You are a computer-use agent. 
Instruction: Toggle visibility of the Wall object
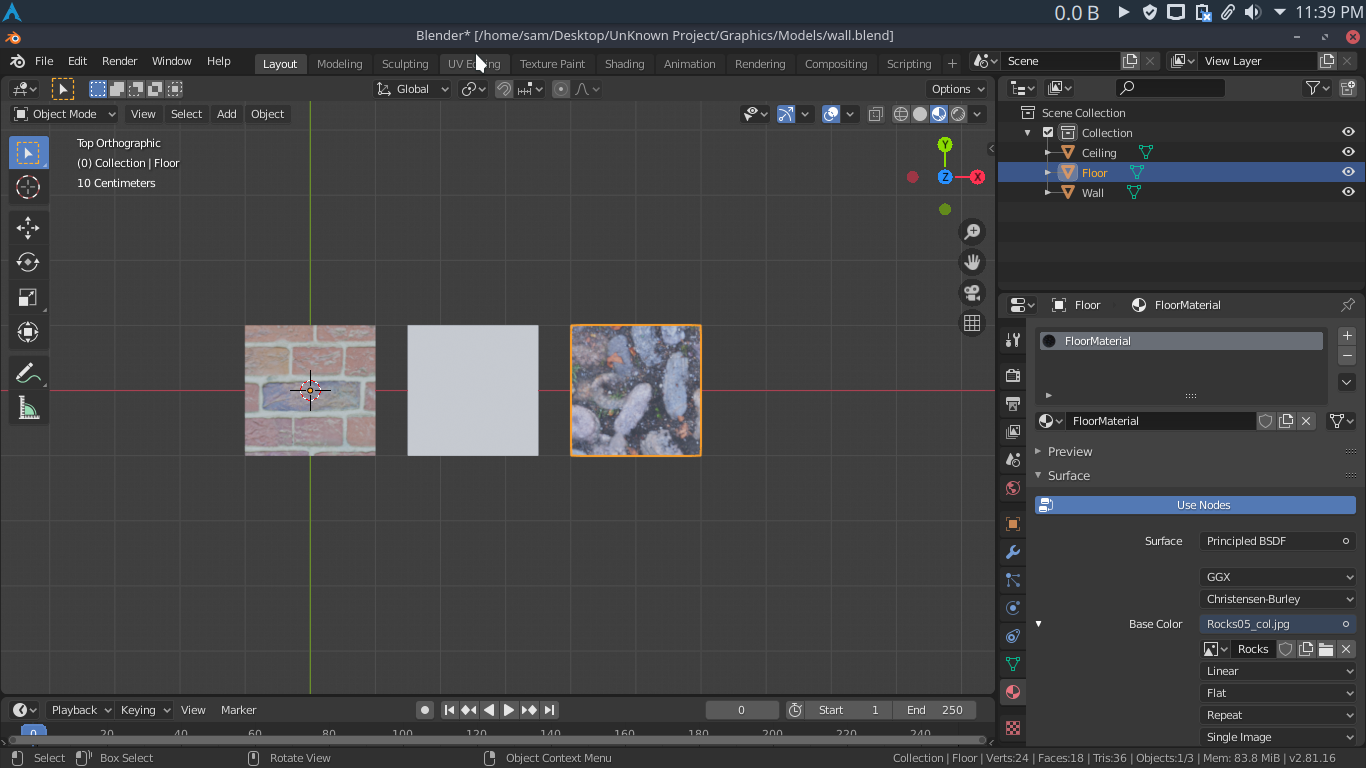click(x=1348, y=192)
